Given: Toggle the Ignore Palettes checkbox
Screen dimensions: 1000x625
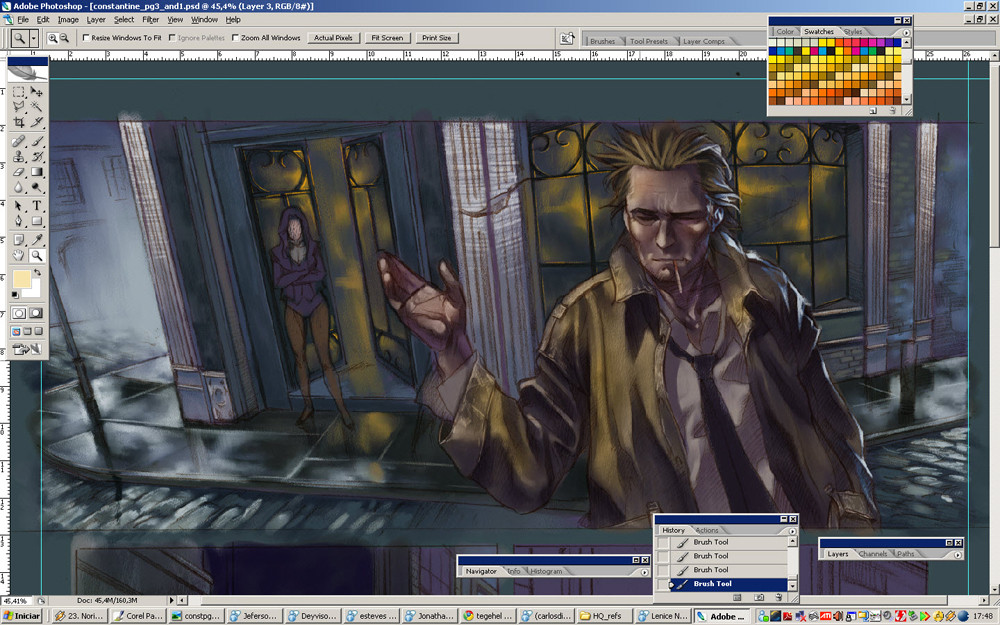Looking at the screenshot, I should (172, 38).
